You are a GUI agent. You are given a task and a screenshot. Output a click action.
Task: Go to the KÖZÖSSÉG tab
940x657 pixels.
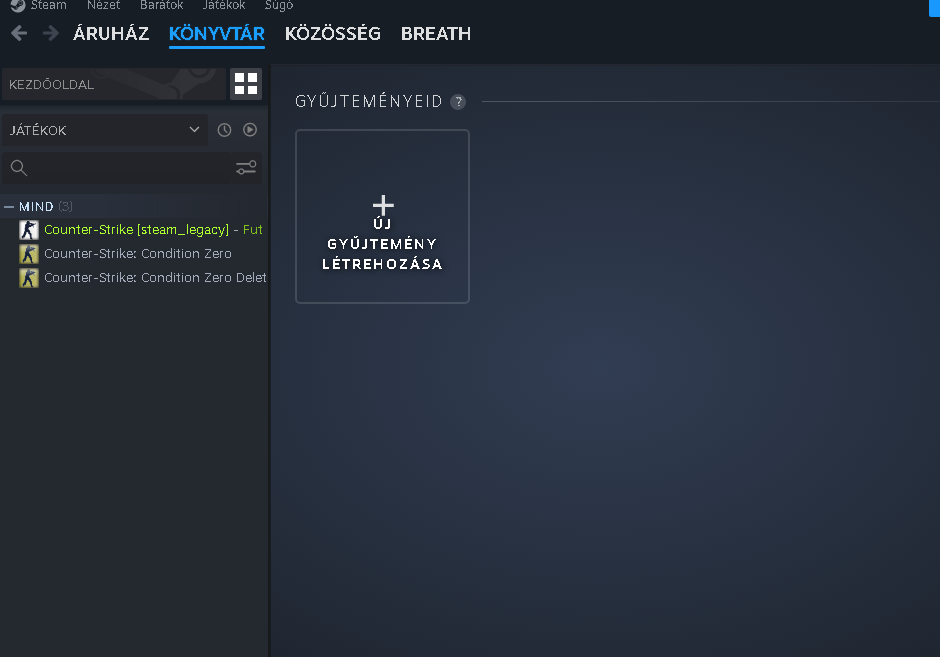pos(332,33)
